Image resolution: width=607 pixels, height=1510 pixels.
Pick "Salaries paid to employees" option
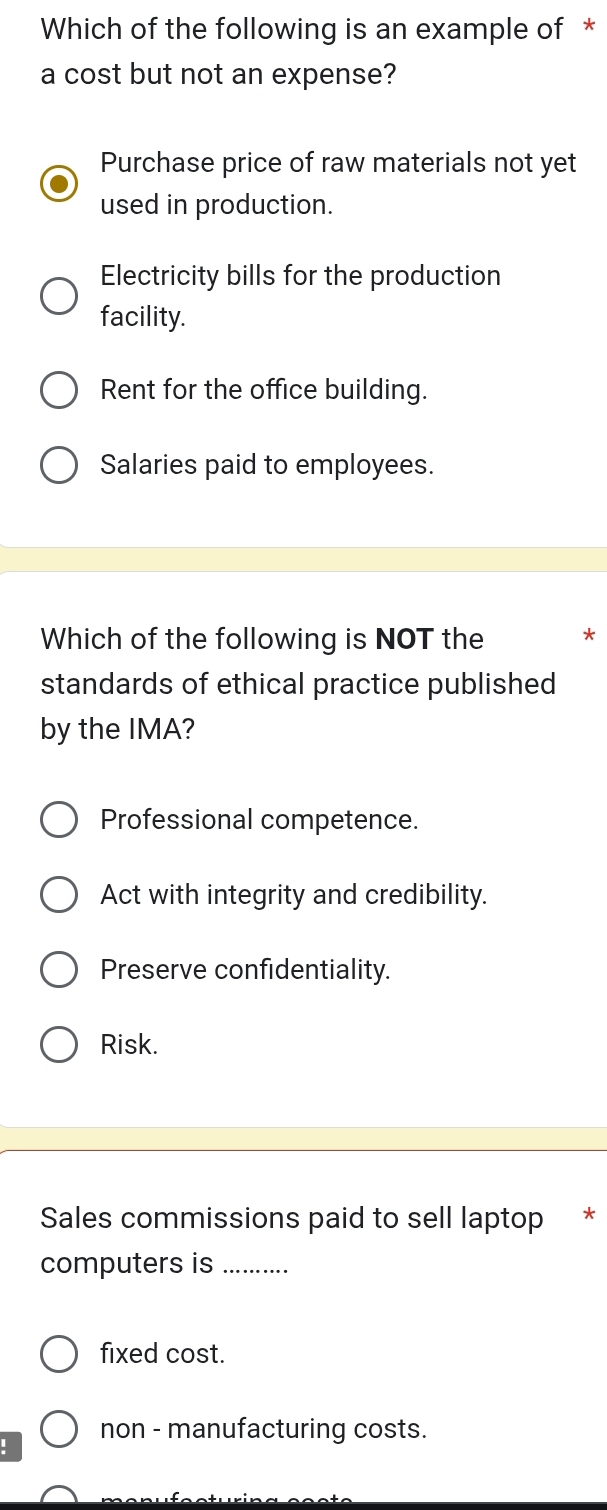click(x=59, y=464)
